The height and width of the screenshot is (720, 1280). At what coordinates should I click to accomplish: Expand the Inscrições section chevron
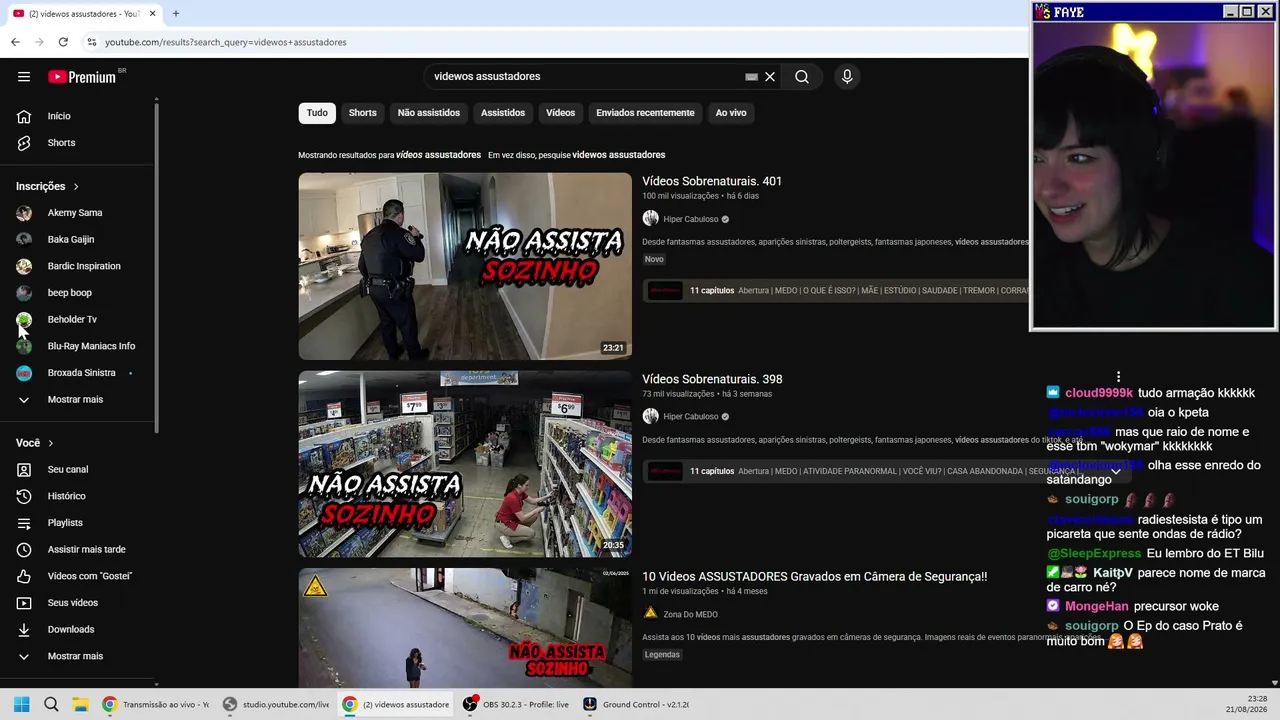pos(75,187)
